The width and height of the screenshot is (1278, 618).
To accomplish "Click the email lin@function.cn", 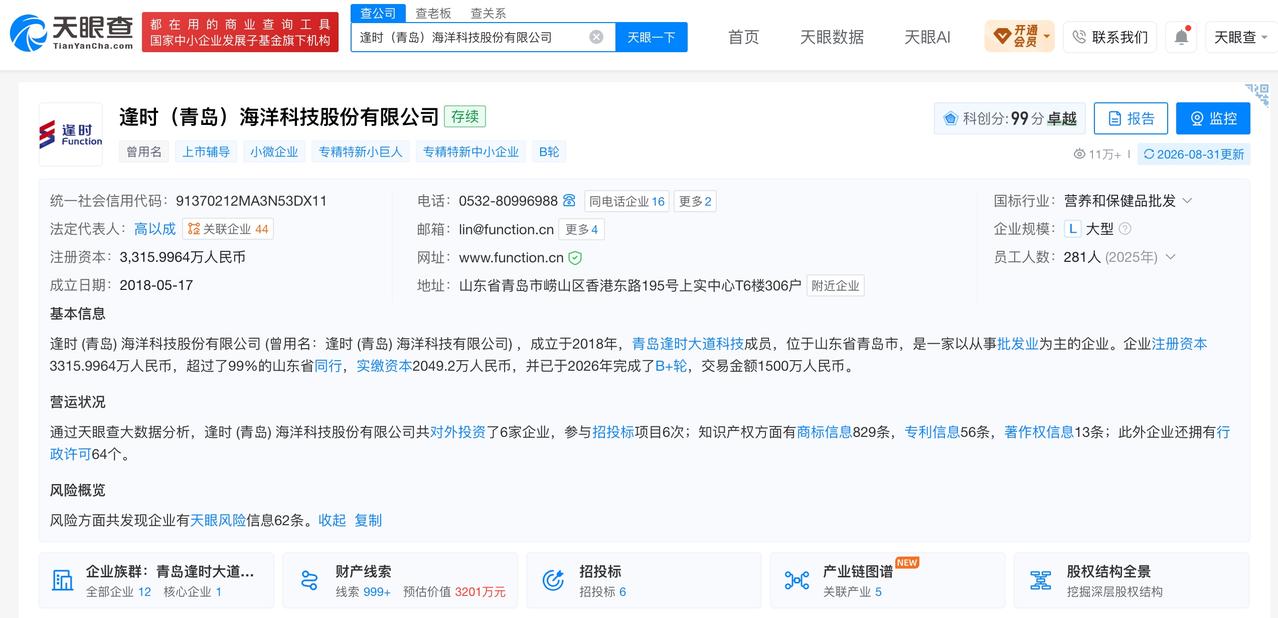I will pyautogui.click(x=506, y=229).
